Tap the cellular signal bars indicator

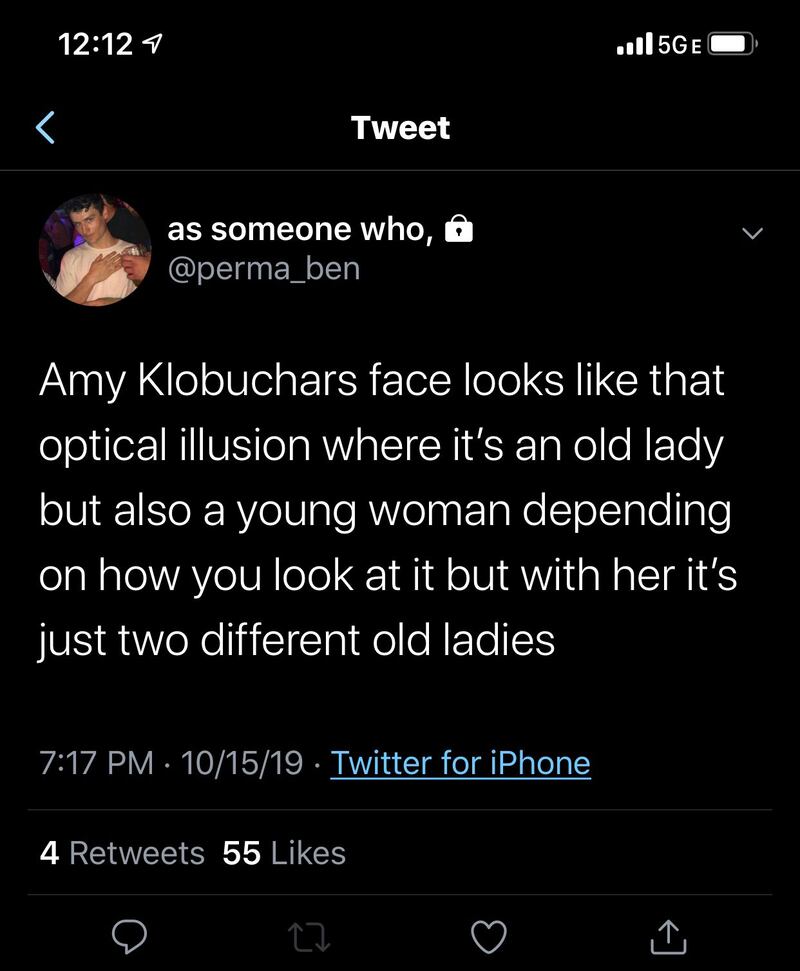[x=634, y=44]
